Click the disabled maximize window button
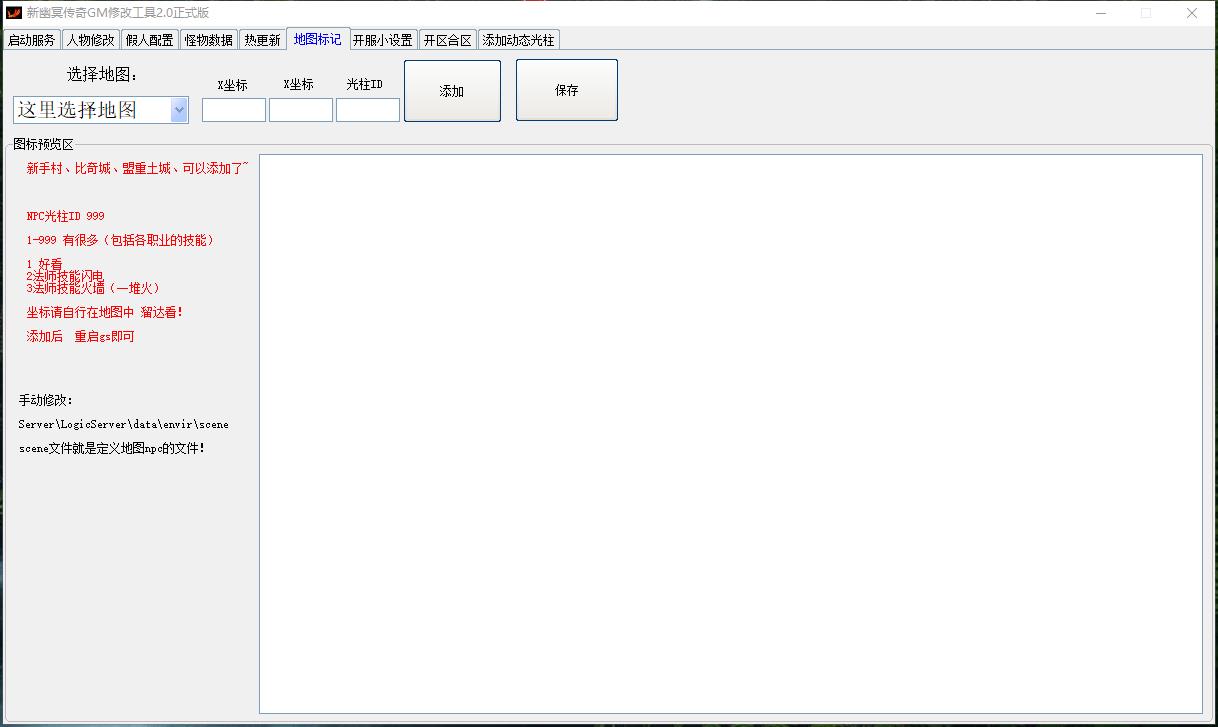The height and width of the screenshot is (727, 1218). pyautogui.click(x=1146, y=13)
